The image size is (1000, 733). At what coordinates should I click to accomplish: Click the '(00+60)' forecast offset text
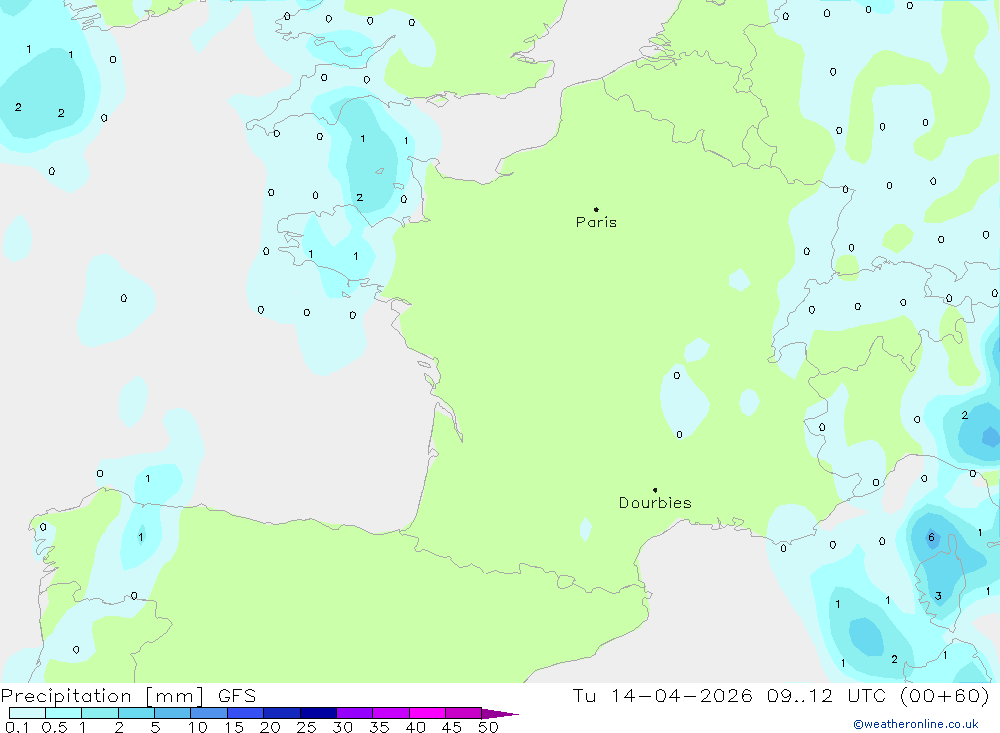(x=945, y=695)
